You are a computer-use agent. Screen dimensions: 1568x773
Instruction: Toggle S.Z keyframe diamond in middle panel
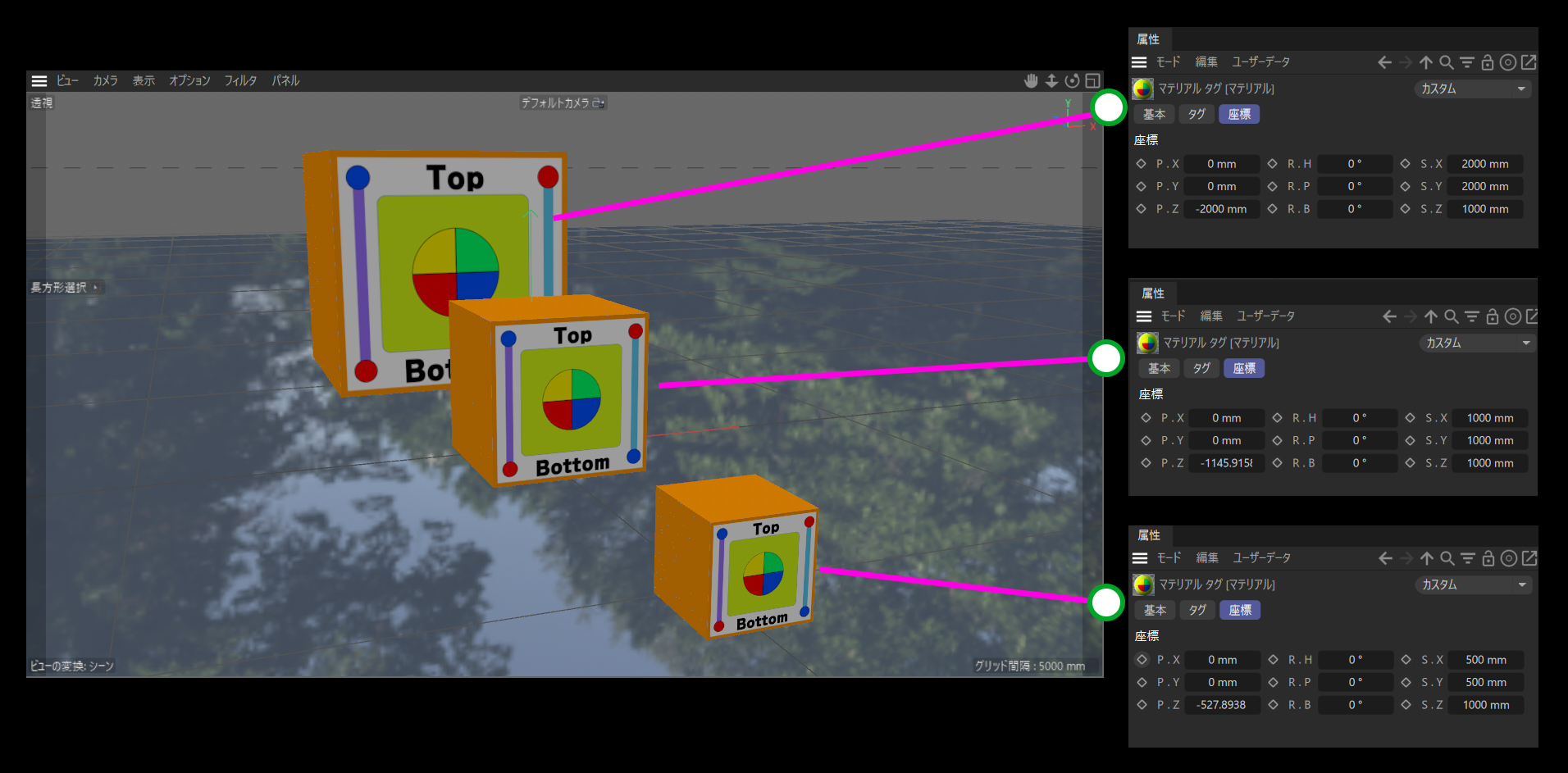pos(1410,463)
